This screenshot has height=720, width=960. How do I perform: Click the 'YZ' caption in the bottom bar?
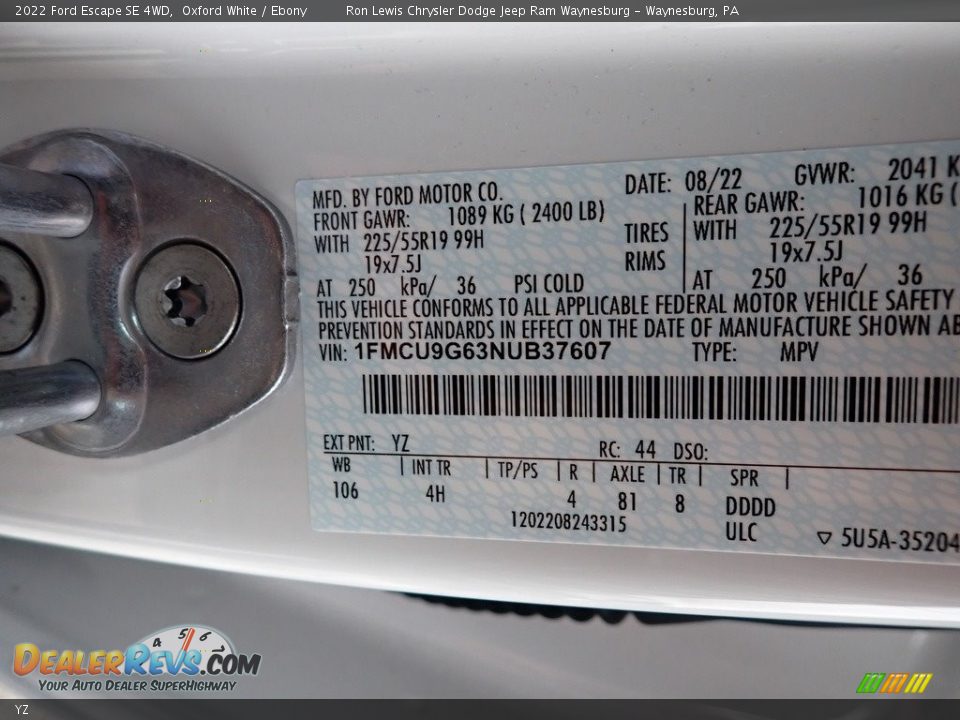point(21,710)
